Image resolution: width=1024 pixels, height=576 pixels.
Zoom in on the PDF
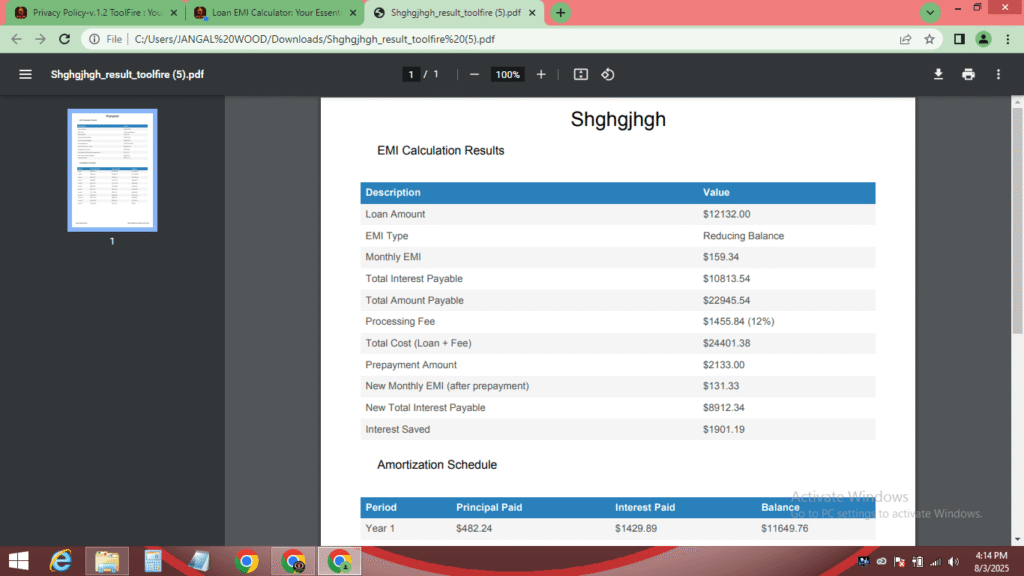541,74
